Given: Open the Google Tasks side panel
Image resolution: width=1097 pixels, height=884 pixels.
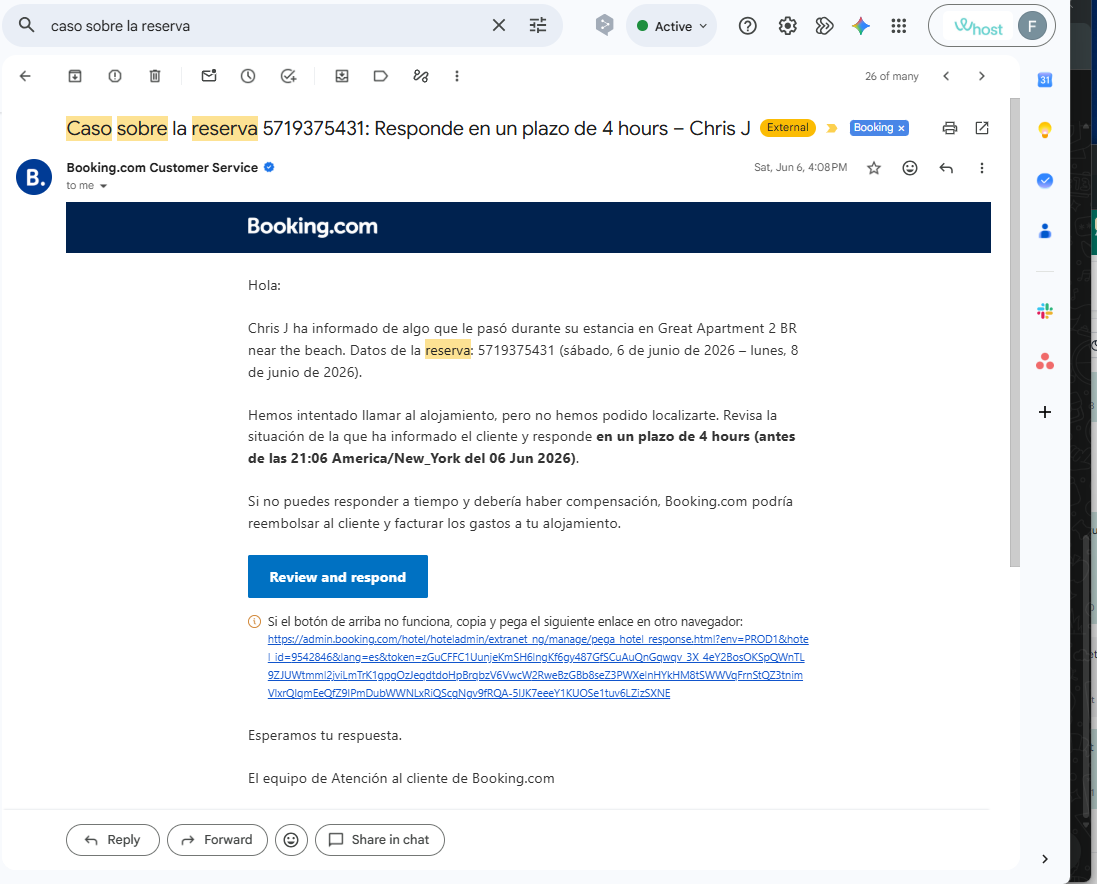Looking at the screenshot, I should (1045, 180).
